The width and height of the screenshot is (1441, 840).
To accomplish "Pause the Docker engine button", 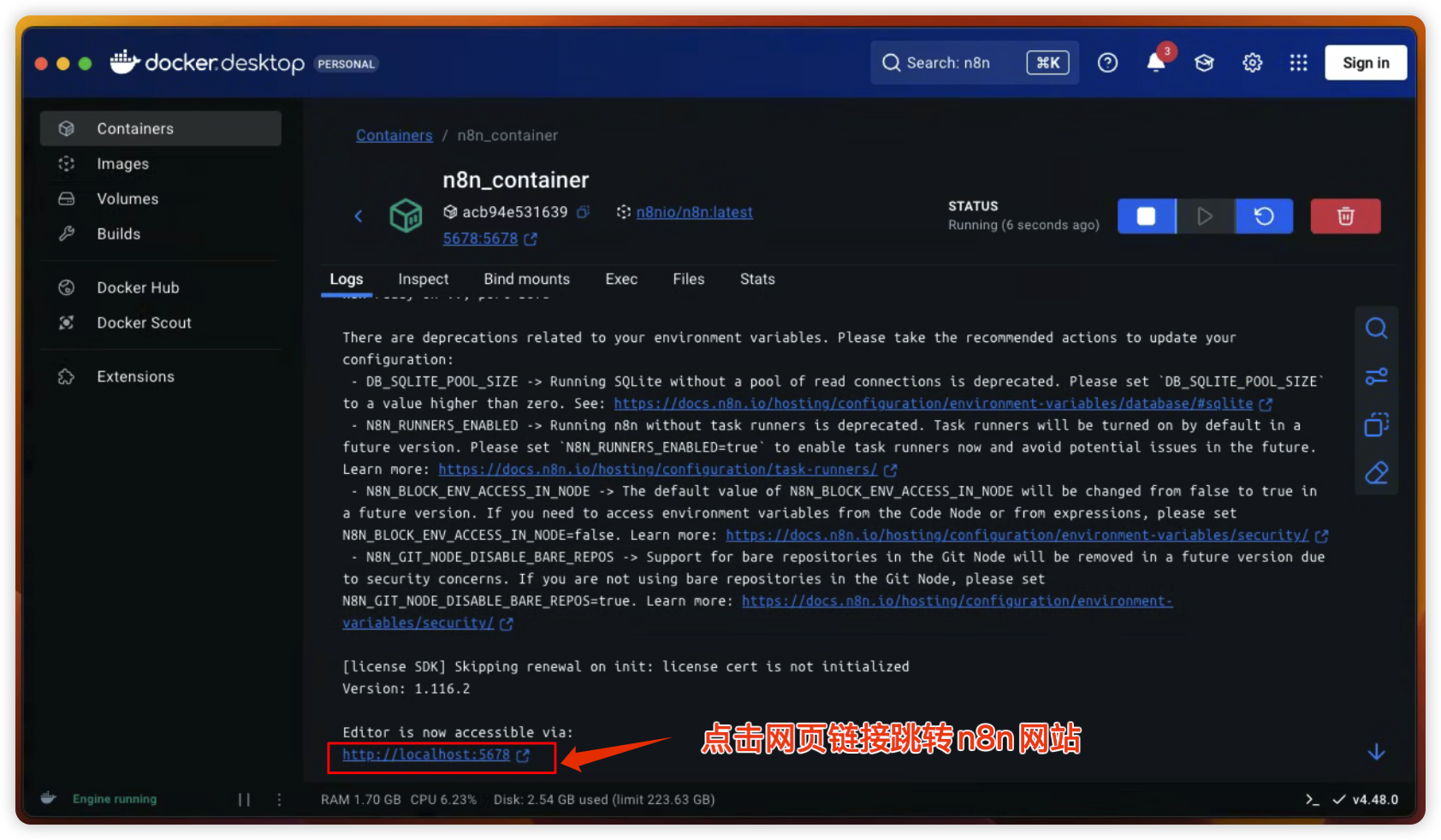I will pyautogui.click(x=244, y=799).
